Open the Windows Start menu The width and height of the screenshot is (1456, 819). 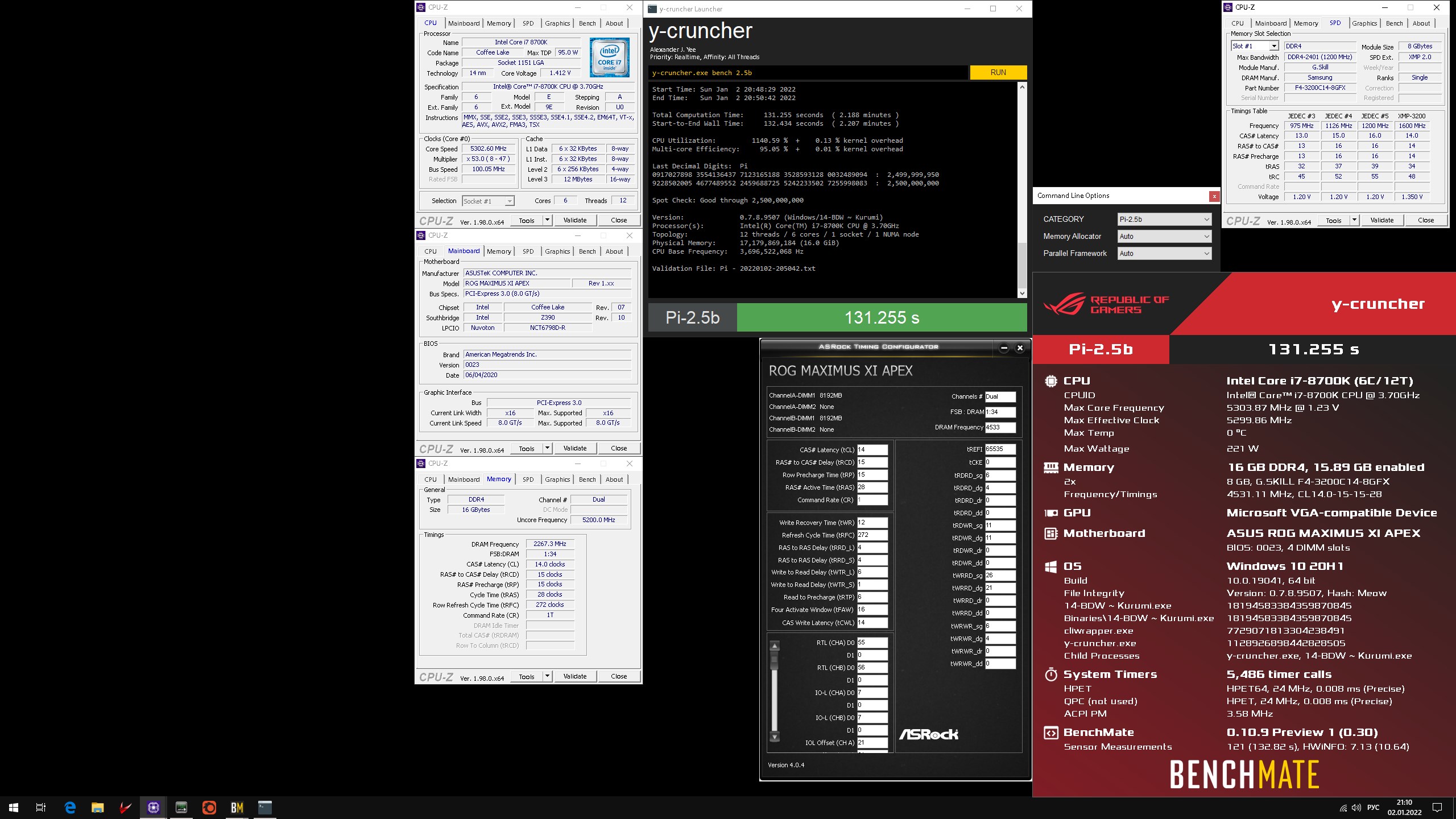click(x=14, y=807)
